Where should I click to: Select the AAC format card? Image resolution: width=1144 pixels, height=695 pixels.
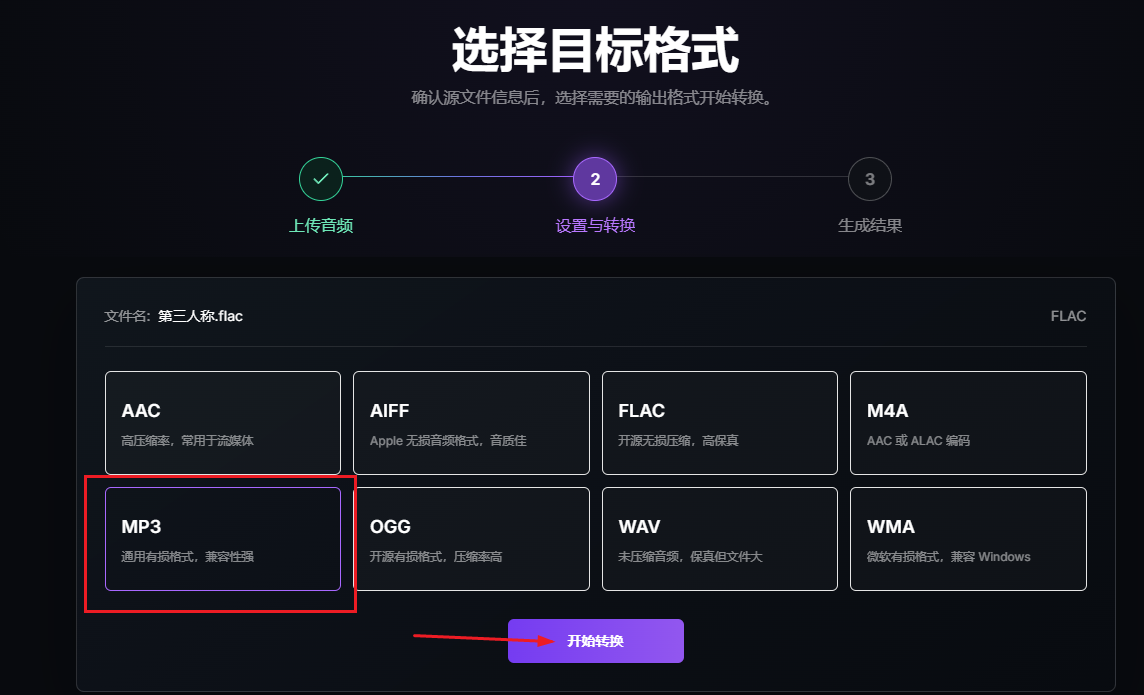(x=223, y=423)
